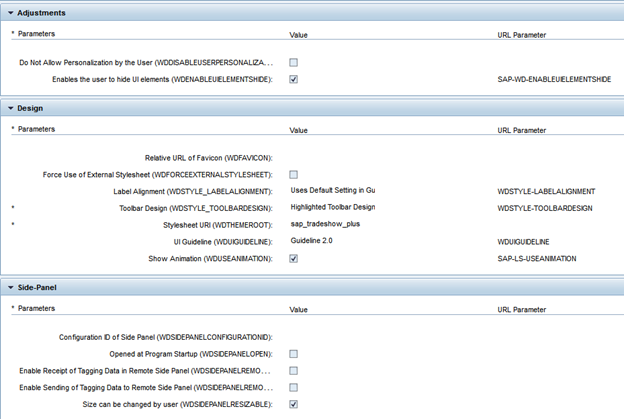Select the WDSTYLE-LABELALIGNMENT URL parameter text
Screen dimensions: 624x419
546,191
